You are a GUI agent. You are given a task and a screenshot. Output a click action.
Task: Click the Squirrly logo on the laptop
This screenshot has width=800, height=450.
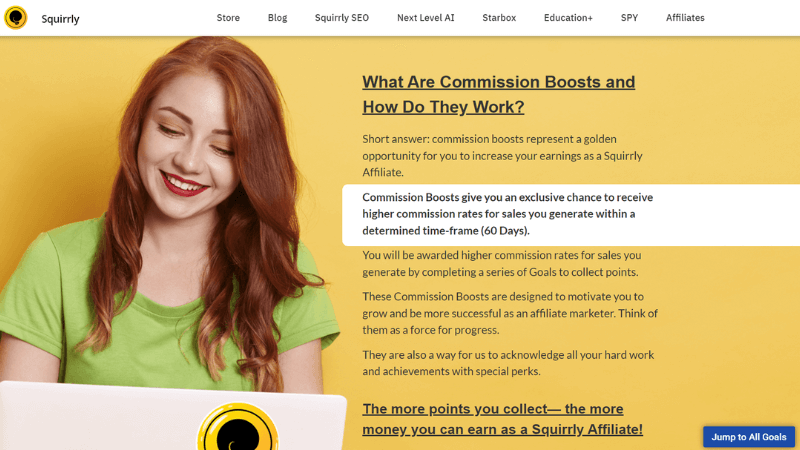tap(238, 428)
